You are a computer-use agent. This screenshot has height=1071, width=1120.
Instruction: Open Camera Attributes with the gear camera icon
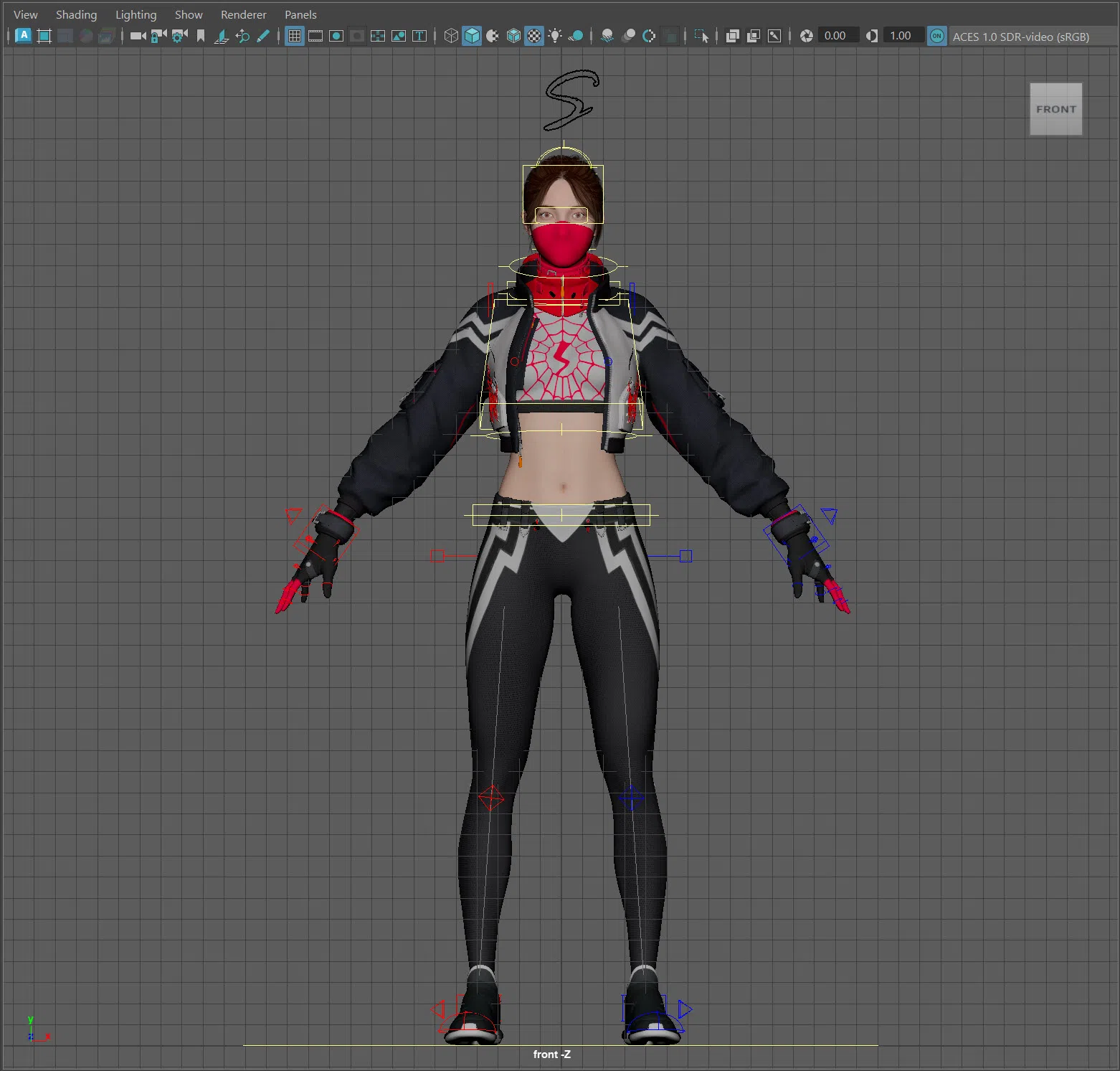coord(179,36)
